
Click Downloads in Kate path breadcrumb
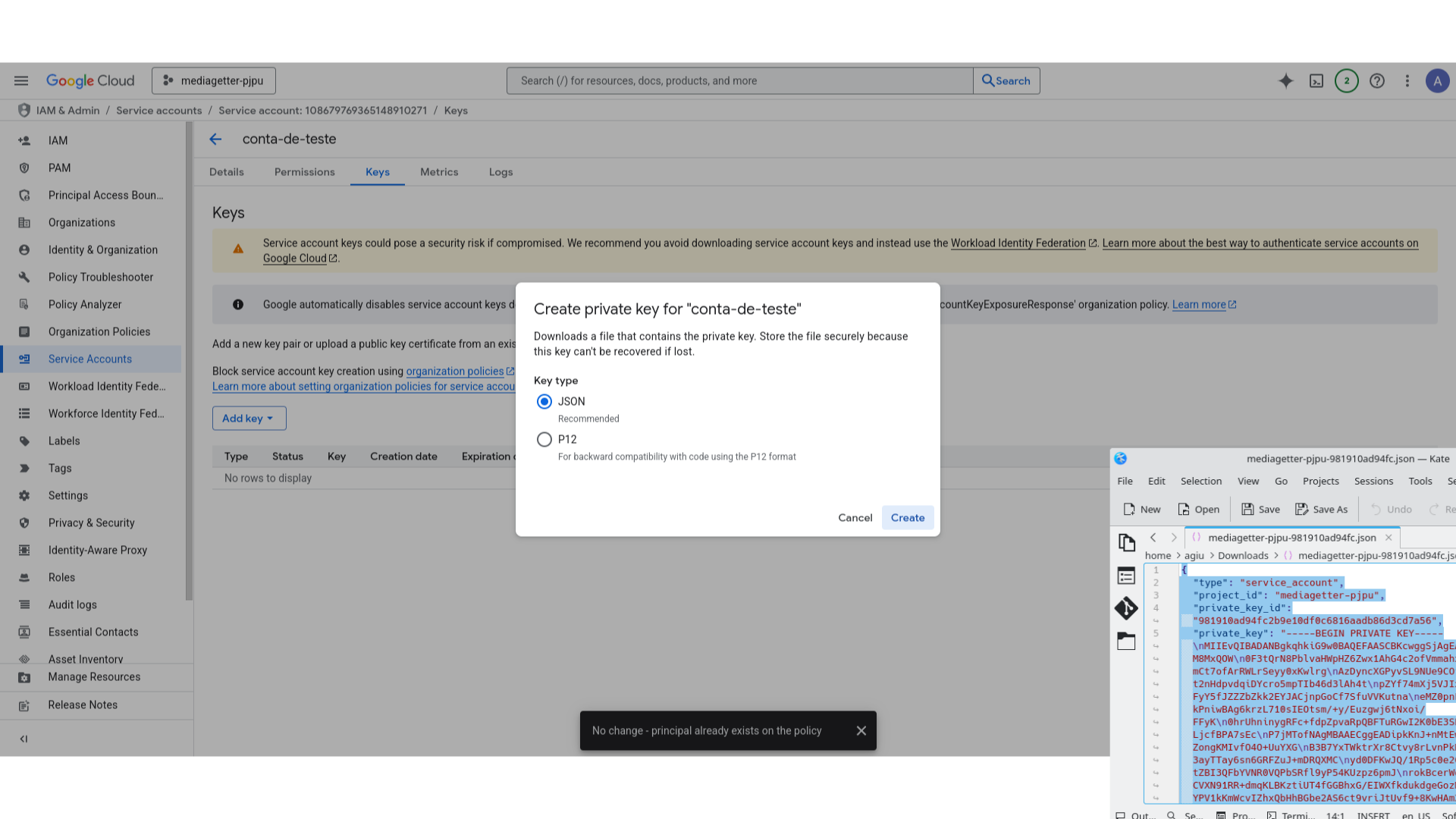tap(1243, 556)
